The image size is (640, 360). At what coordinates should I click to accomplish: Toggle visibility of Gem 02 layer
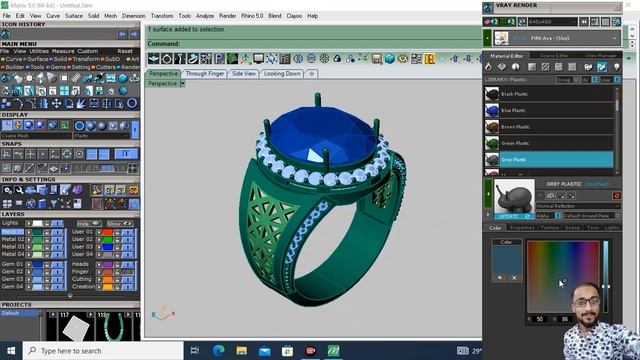click(57, 271)
